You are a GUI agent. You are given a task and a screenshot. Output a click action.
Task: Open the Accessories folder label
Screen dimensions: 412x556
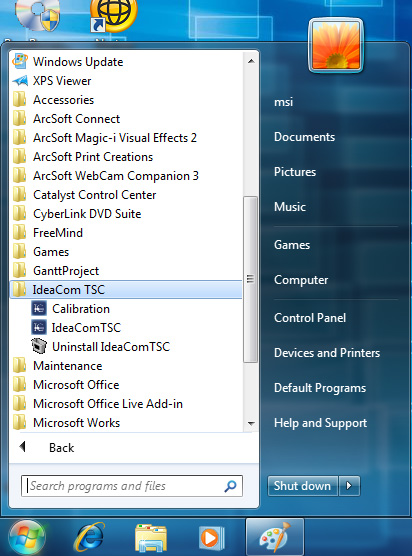point(63,100)
